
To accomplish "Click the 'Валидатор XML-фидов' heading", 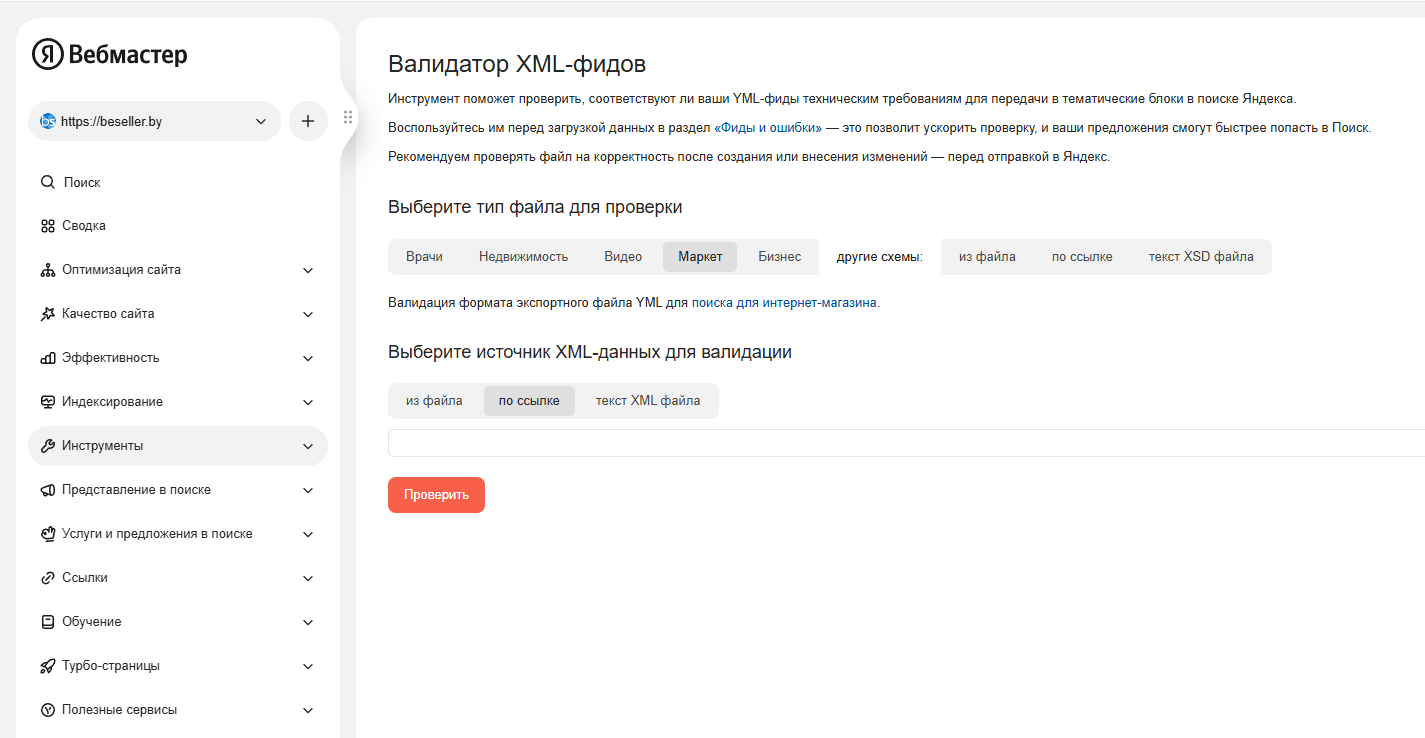I will (517, 64).
